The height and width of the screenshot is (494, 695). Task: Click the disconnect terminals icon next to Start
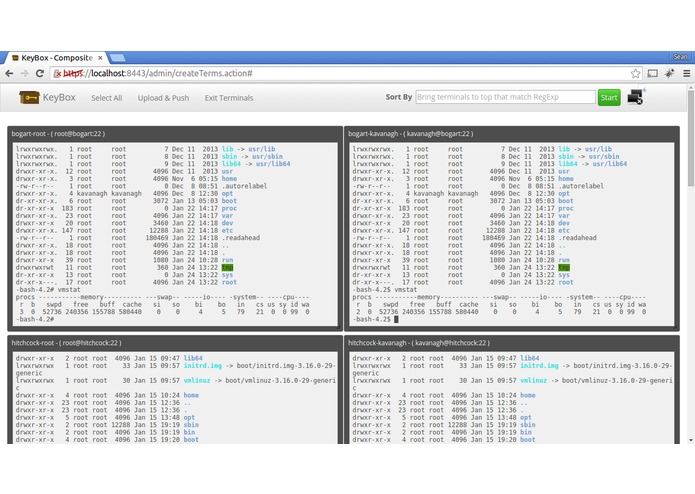[636, 97]
